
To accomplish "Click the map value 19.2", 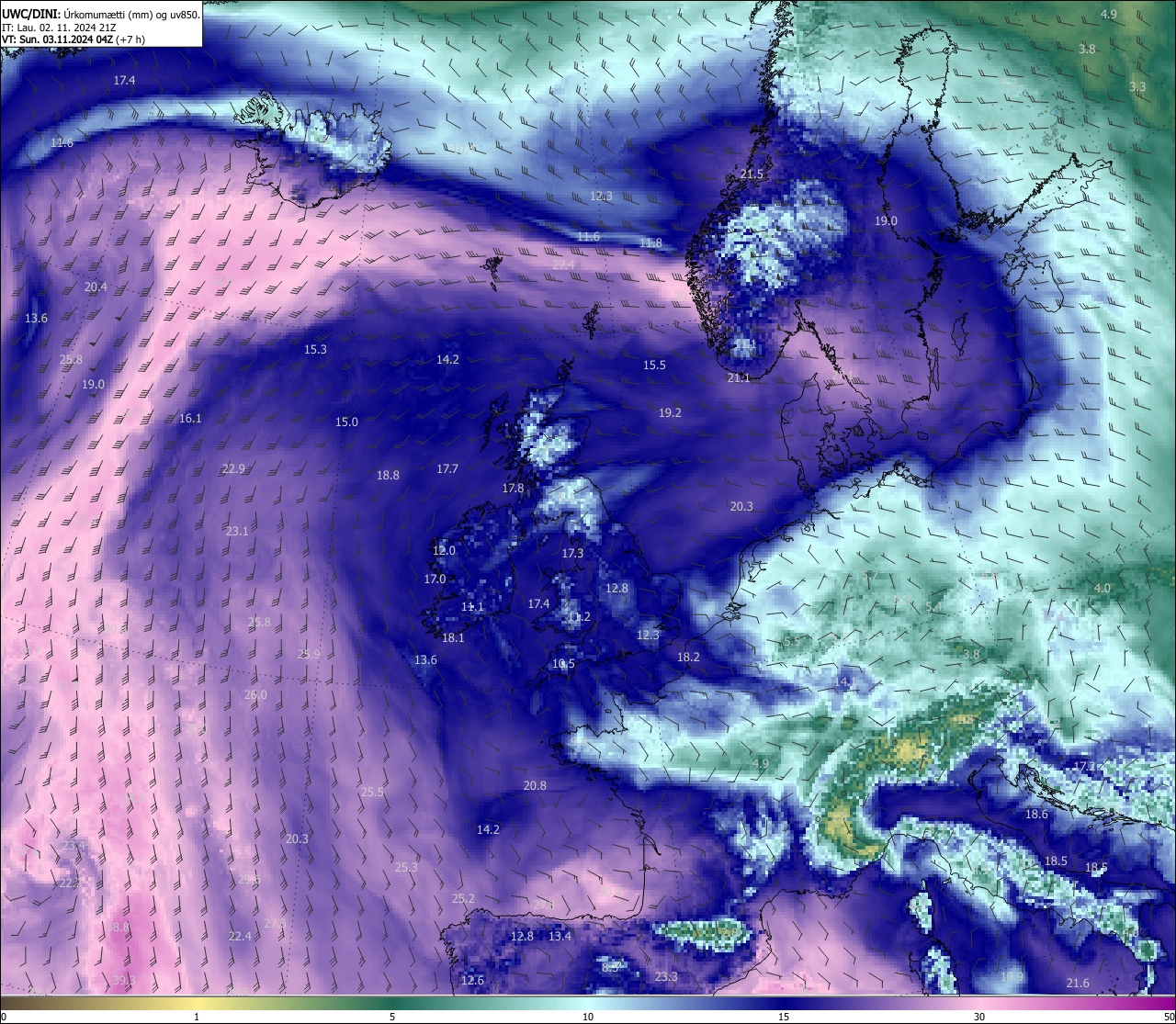I will [670, 412].
